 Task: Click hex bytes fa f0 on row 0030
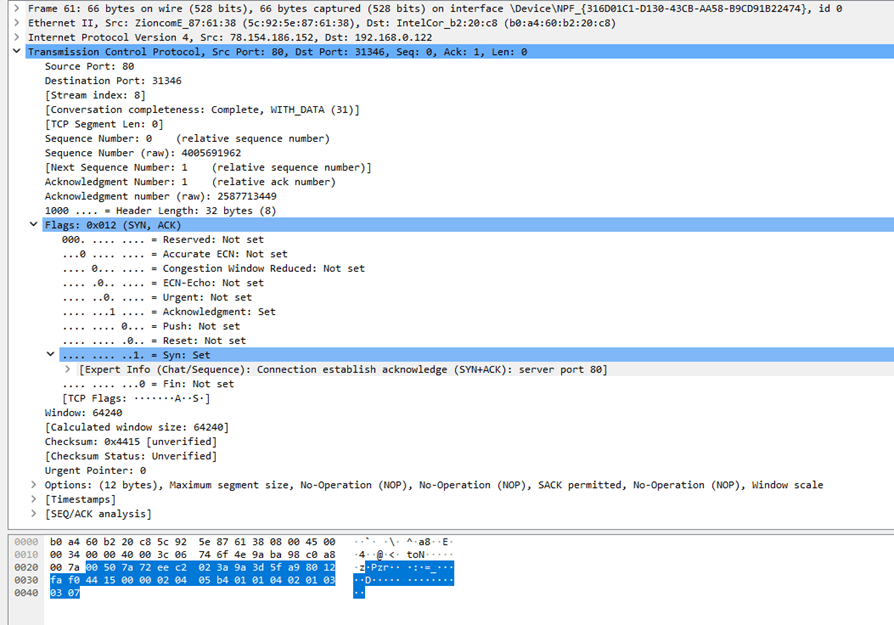point(65,580)
